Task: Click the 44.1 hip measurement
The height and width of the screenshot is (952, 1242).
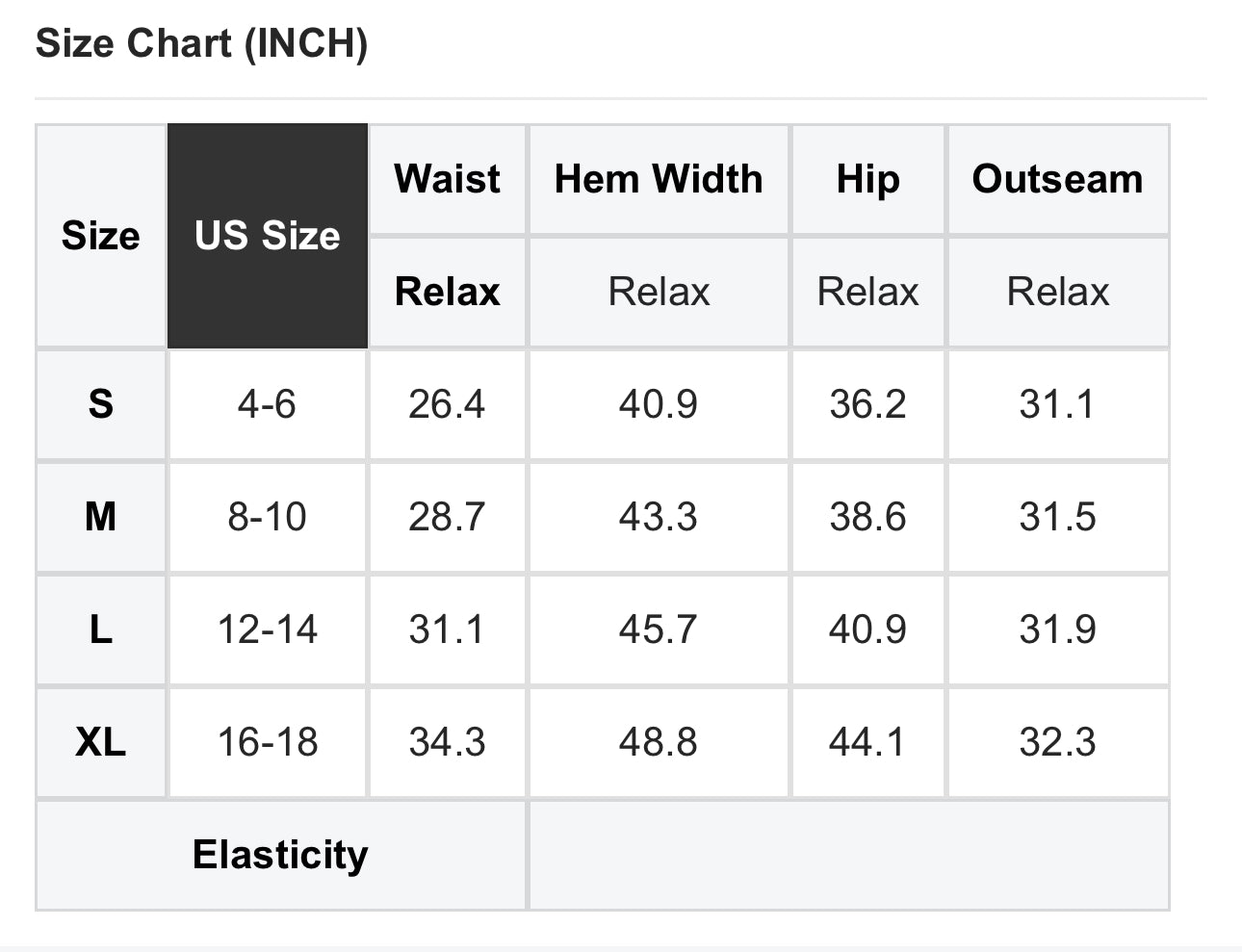Action: pos(867,742)
